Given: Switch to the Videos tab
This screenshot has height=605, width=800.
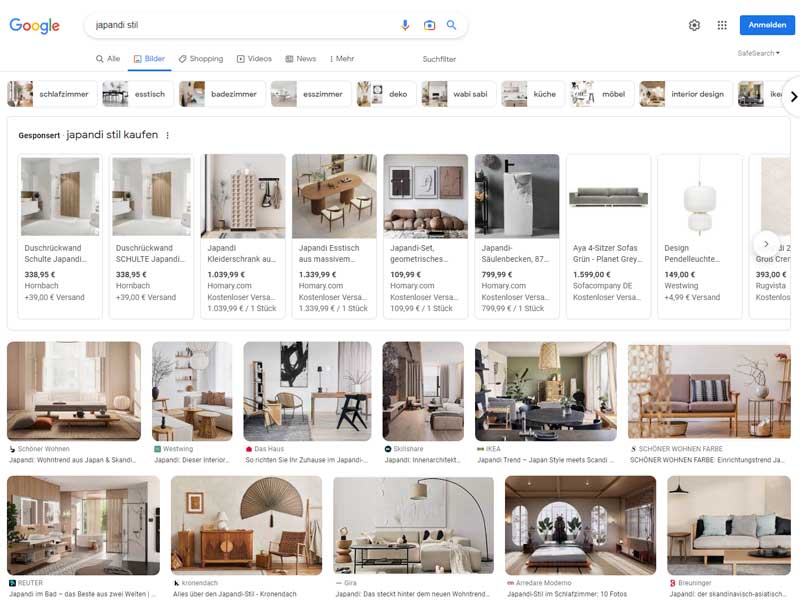Looking at the screenshot, I should 254,59.
